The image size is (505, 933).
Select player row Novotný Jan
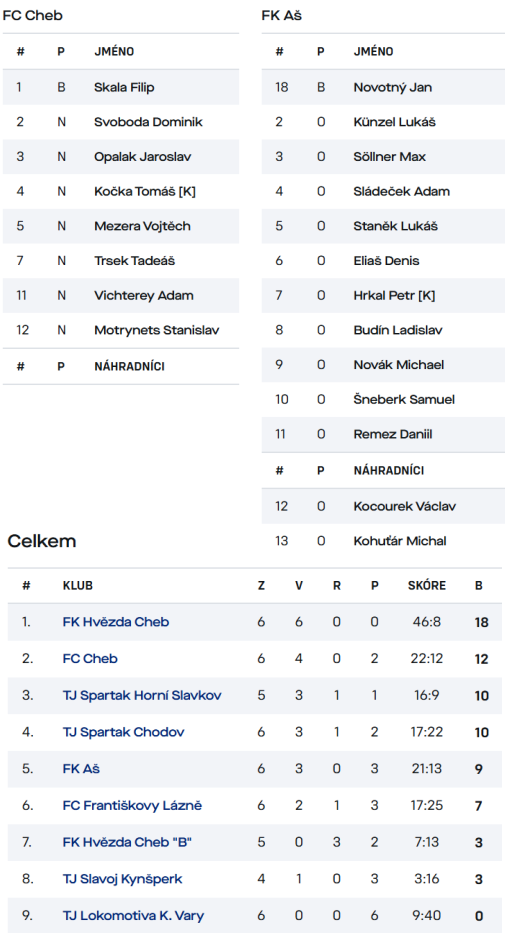tap(383, 87)
